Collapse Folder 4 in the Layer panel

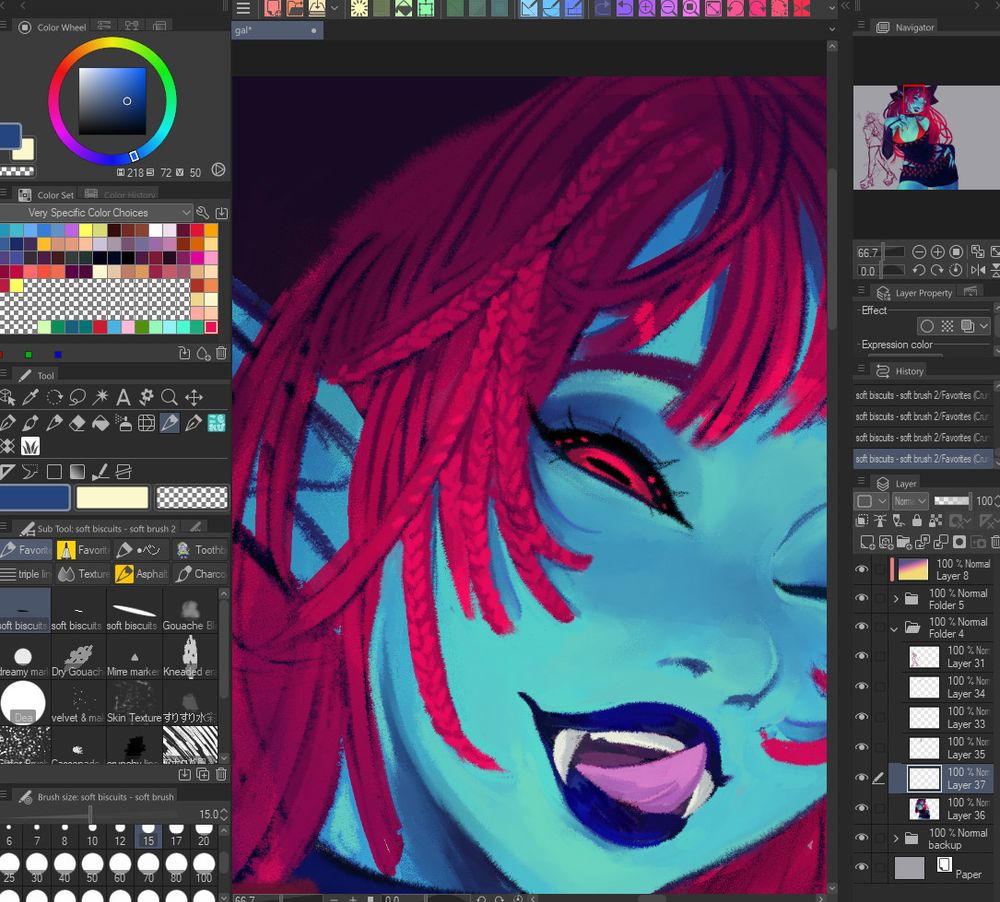click(x=894, y=628)
